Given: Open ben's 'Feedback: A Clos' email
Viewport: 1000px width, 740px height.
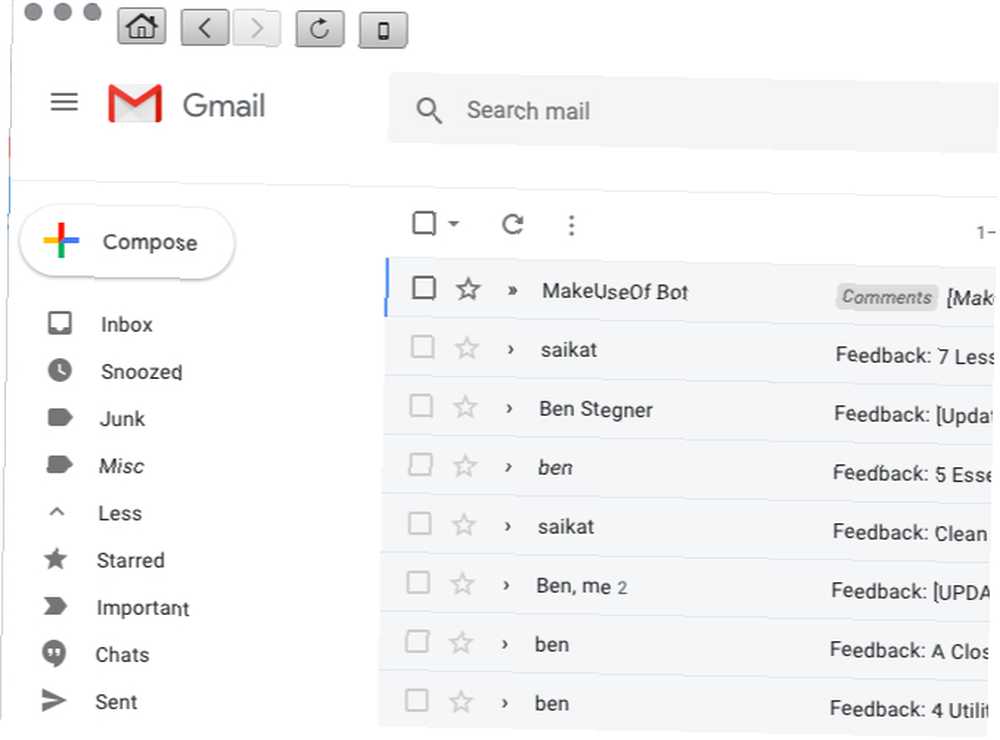Looking at the screenshot, I should point(684,645).
